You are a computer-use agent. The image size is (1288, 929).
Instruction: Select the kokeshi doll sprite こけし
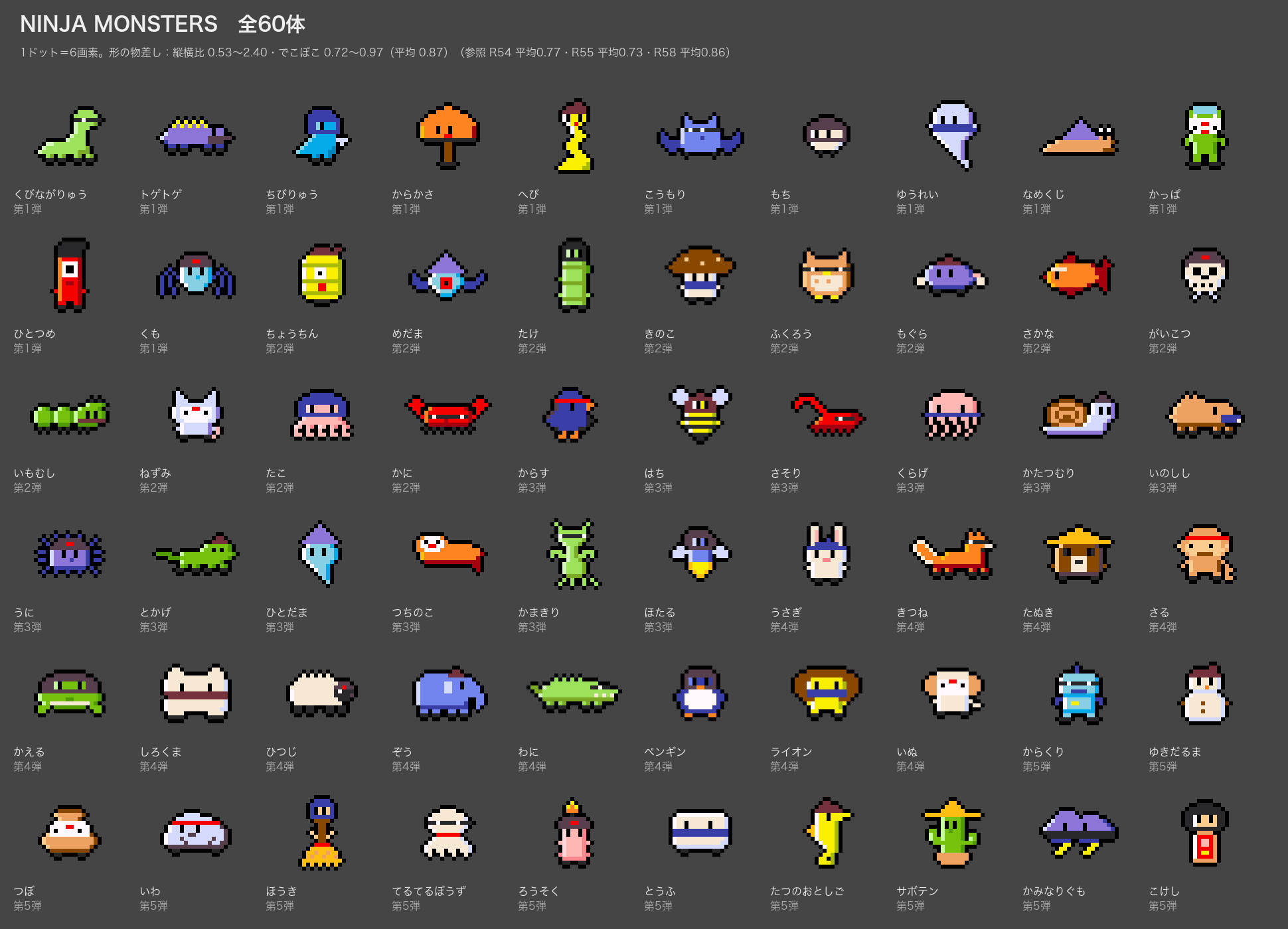tap(1205, 833)
